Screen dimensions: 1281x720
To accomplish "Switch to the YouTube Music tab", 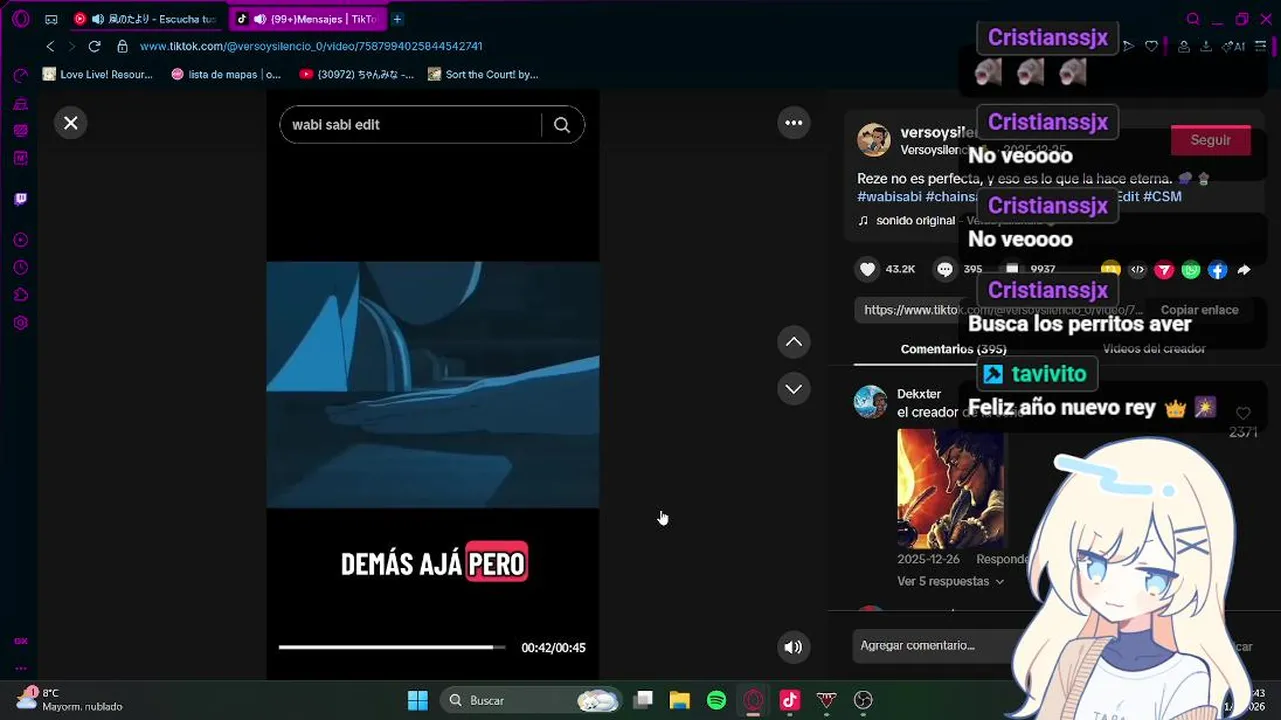I will pyautogui.click(x=146, y=19).
